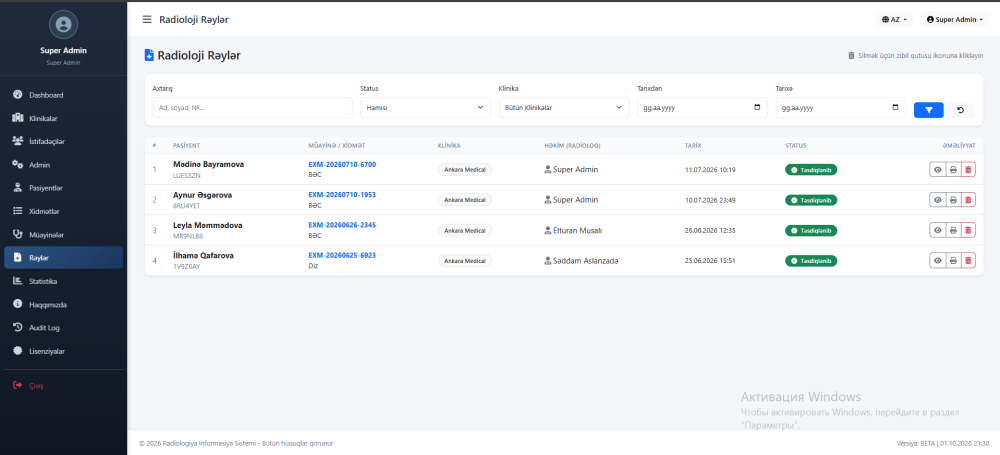View report for Mədinə Bayramova (eye icon)

[x=938, y=170]
